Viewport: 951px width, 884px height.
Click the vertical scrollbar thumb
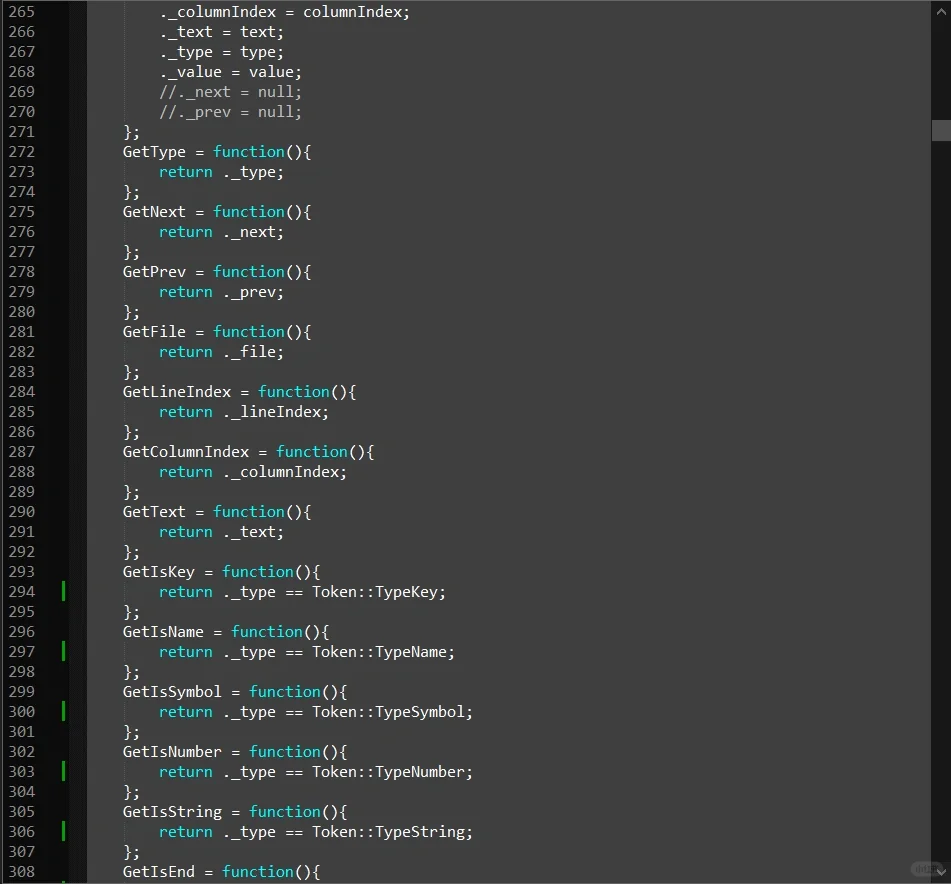941,130
